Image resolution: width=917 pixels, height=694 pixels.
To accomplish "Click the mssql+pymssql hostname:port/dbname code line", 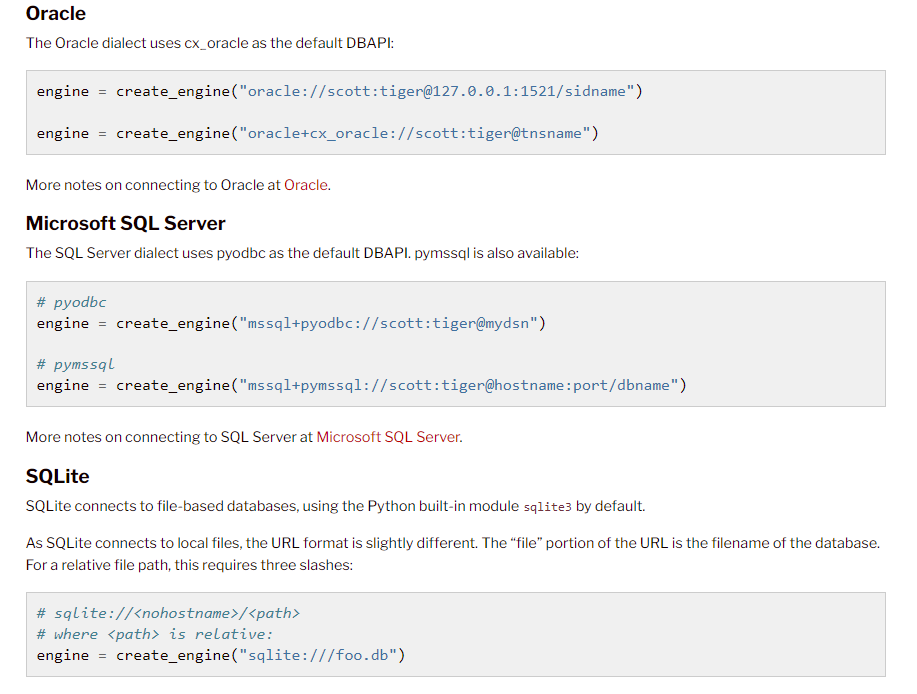I will 361,385.
